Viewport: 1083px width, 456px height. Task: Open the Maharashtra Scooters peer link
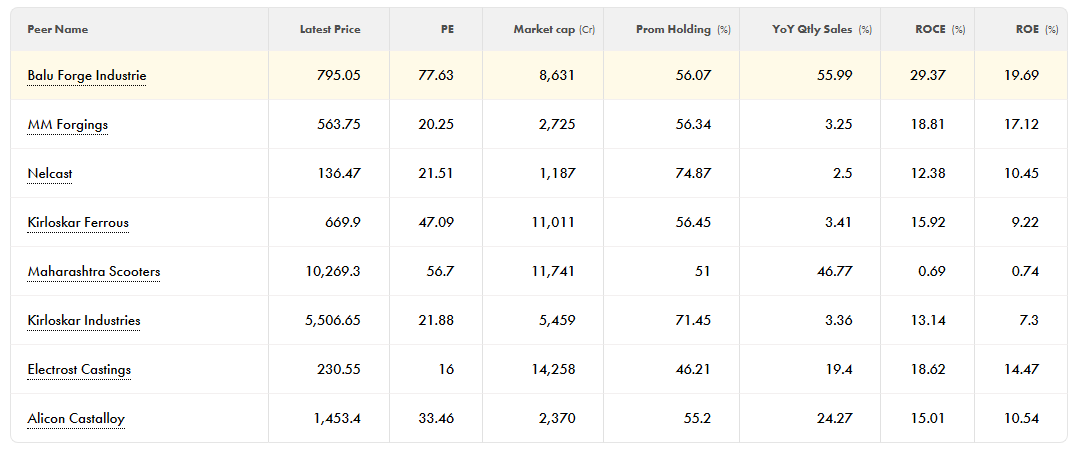pyautogui.click(x=94, y=272)
